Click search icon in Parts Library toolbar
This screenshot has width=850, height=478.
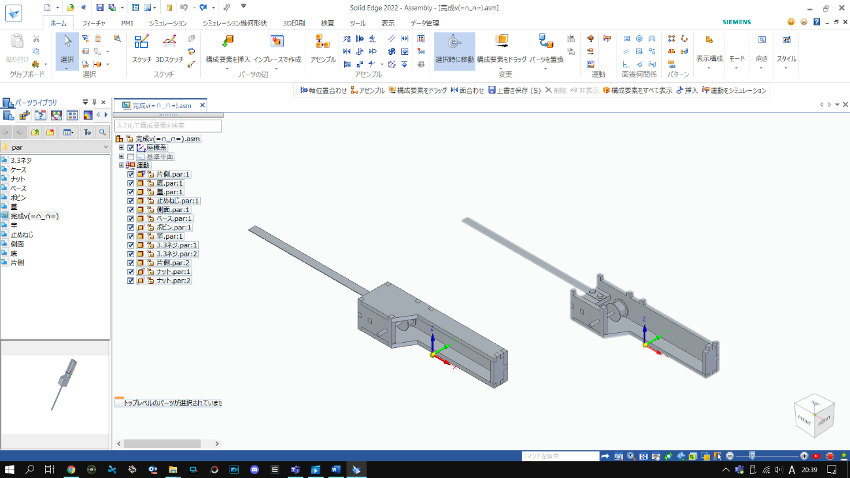coord(102,131)
